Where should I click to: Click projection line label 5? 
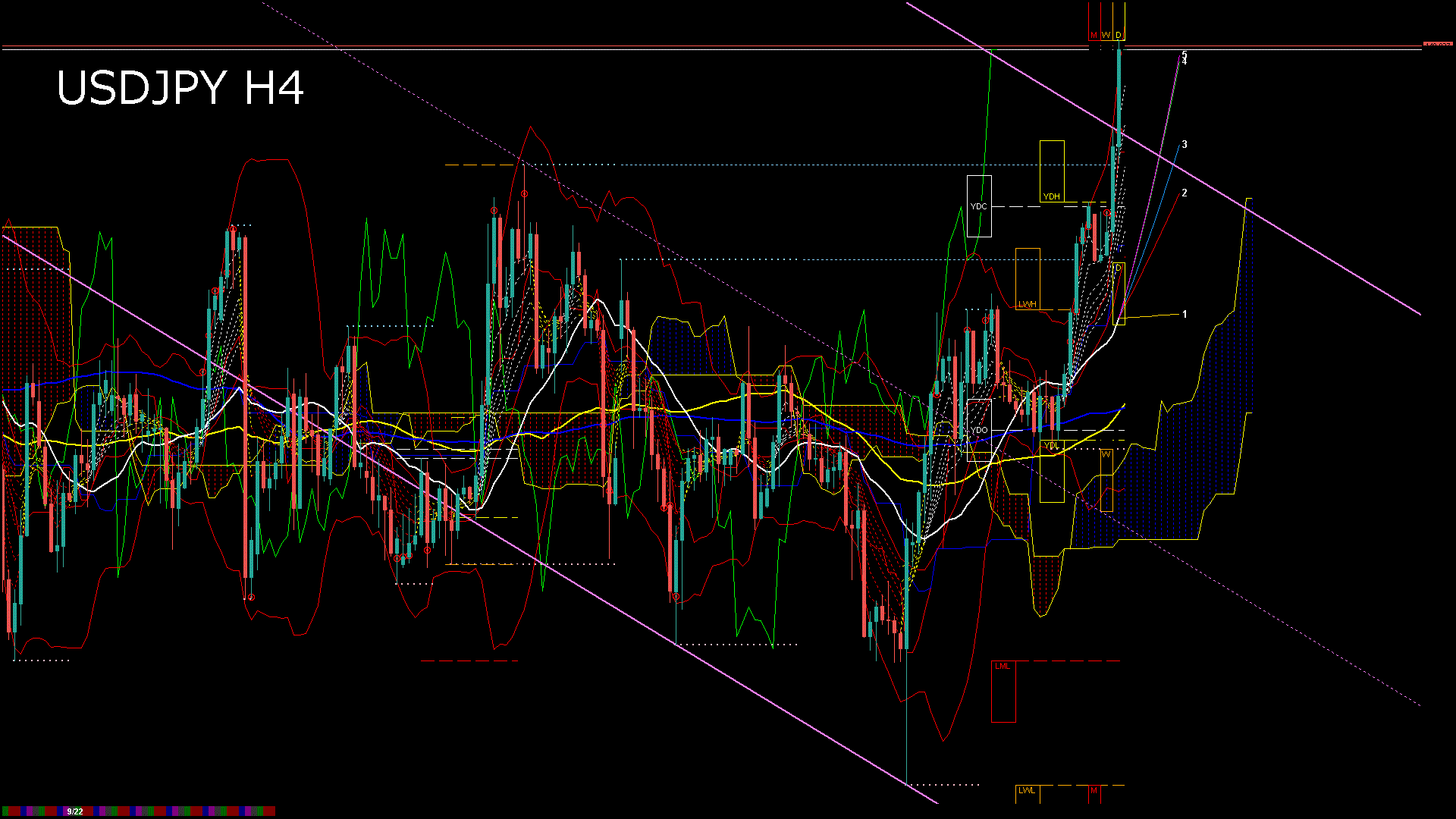point(1185,54)
